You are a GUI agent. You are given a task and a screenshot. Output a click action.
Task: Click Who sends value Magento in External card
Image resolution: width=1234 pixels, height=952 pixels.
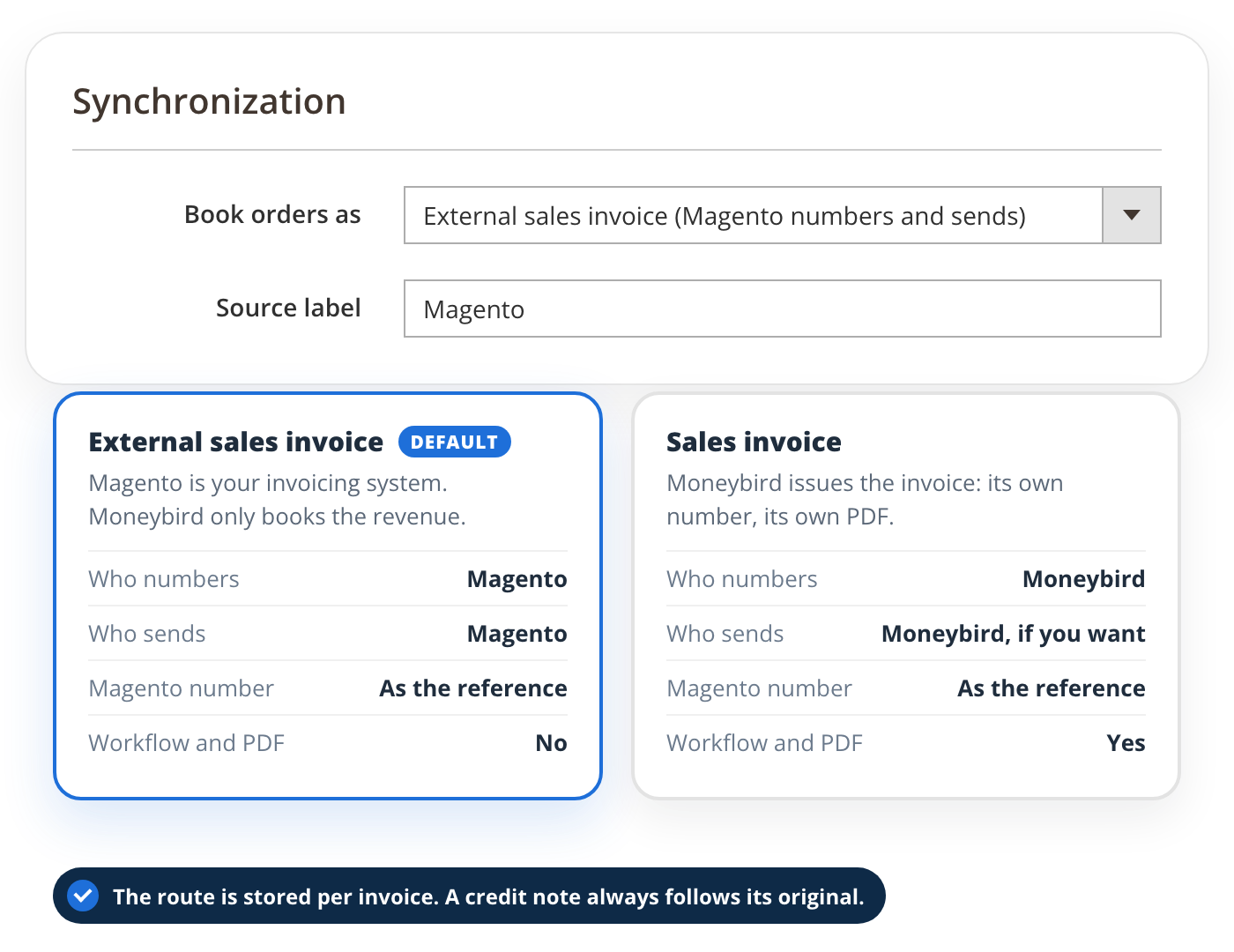point(517,634)
